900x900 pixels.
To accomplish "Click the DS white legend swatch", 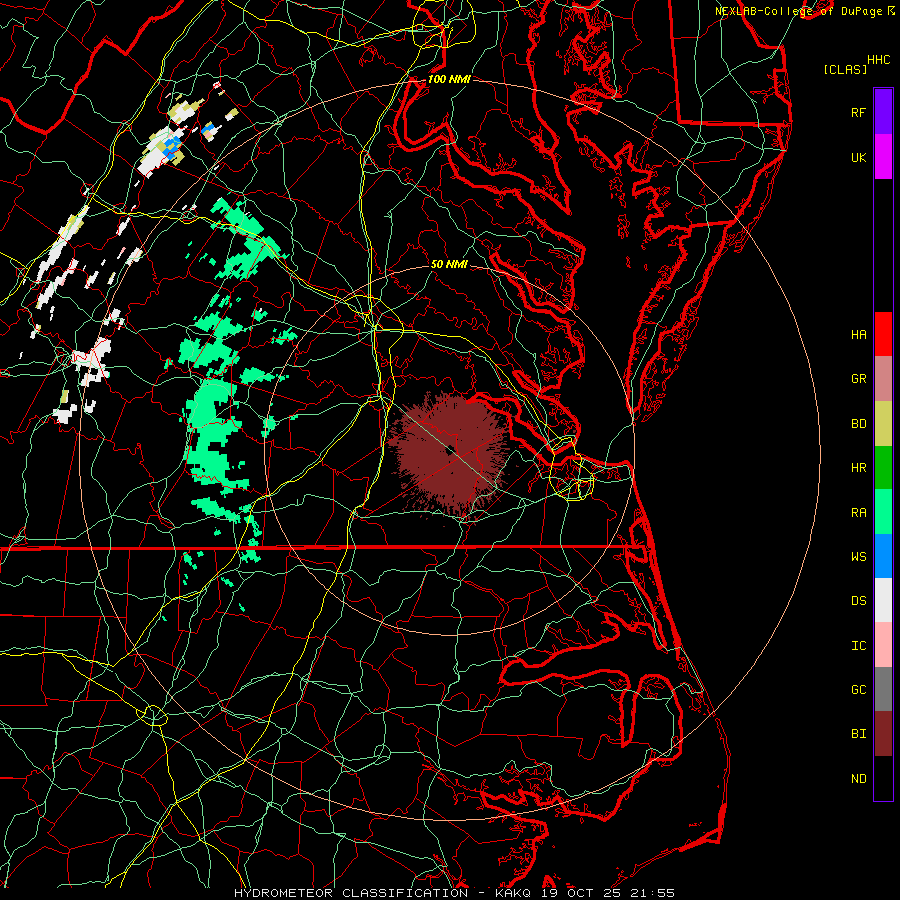I will pyautogui.click(x=883, y=600).
